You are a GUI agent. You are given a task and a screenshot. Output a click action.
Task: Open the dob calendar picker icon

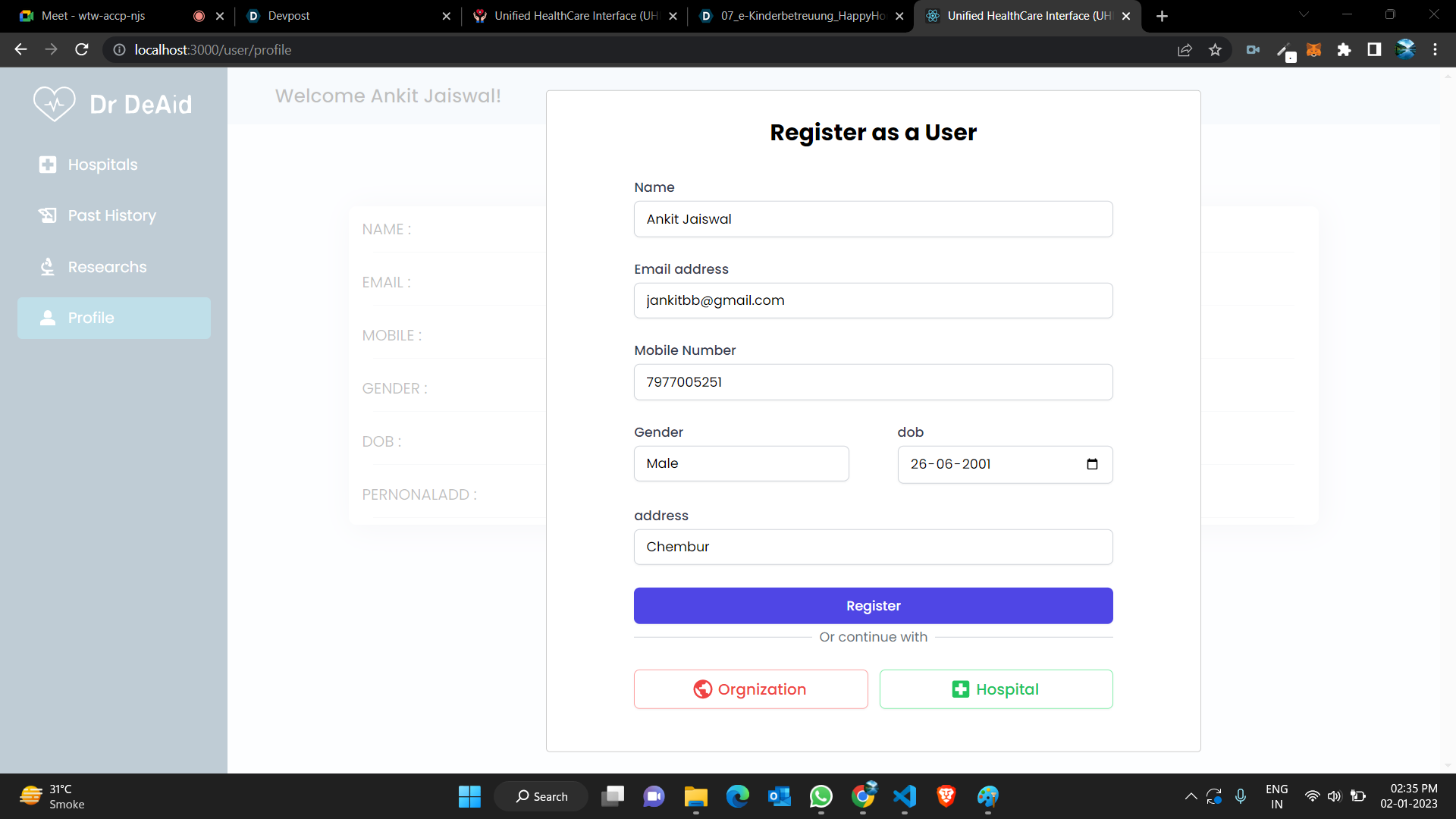1092,464
